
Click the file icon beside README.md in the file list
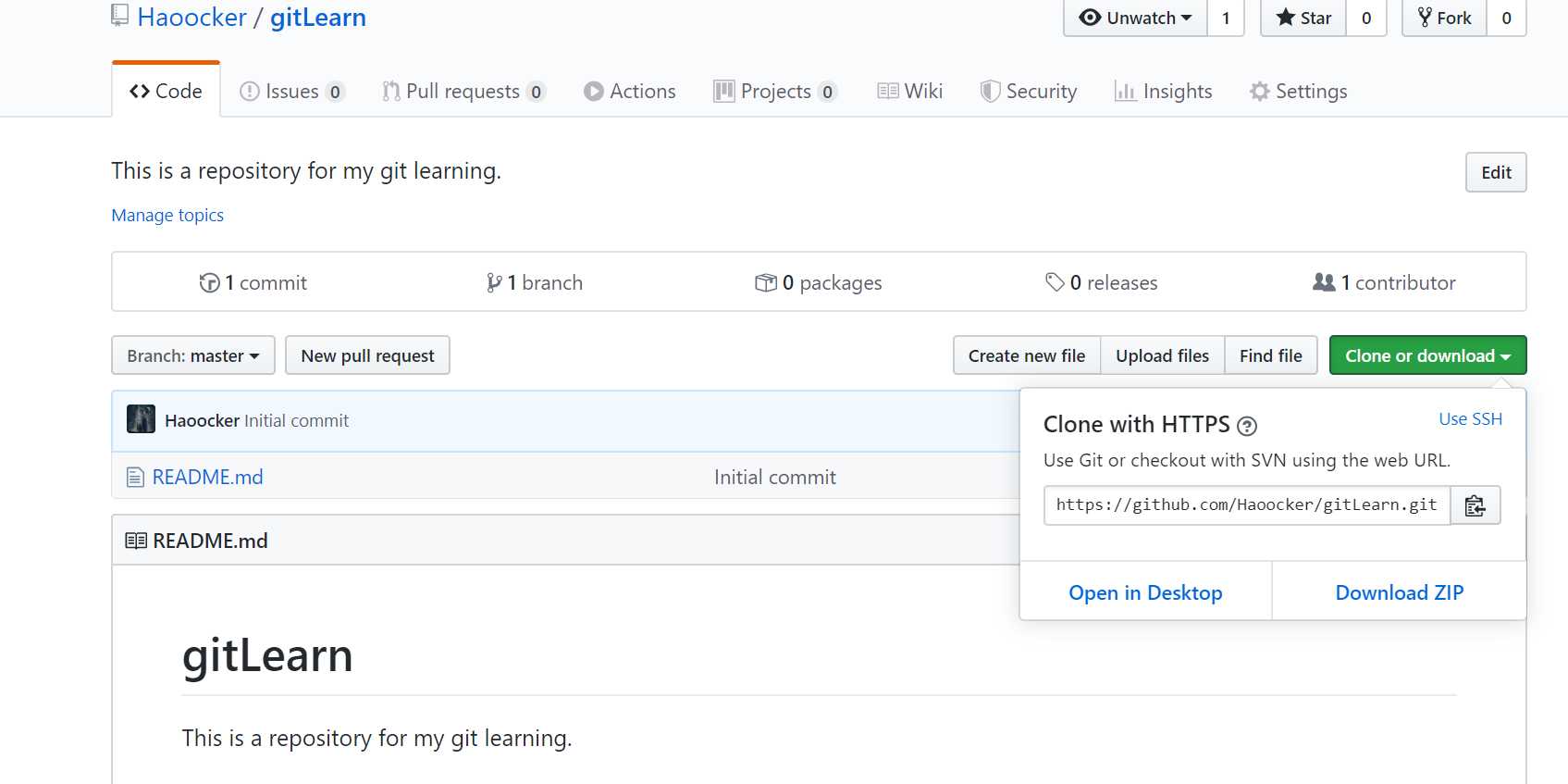coord(135,478)
